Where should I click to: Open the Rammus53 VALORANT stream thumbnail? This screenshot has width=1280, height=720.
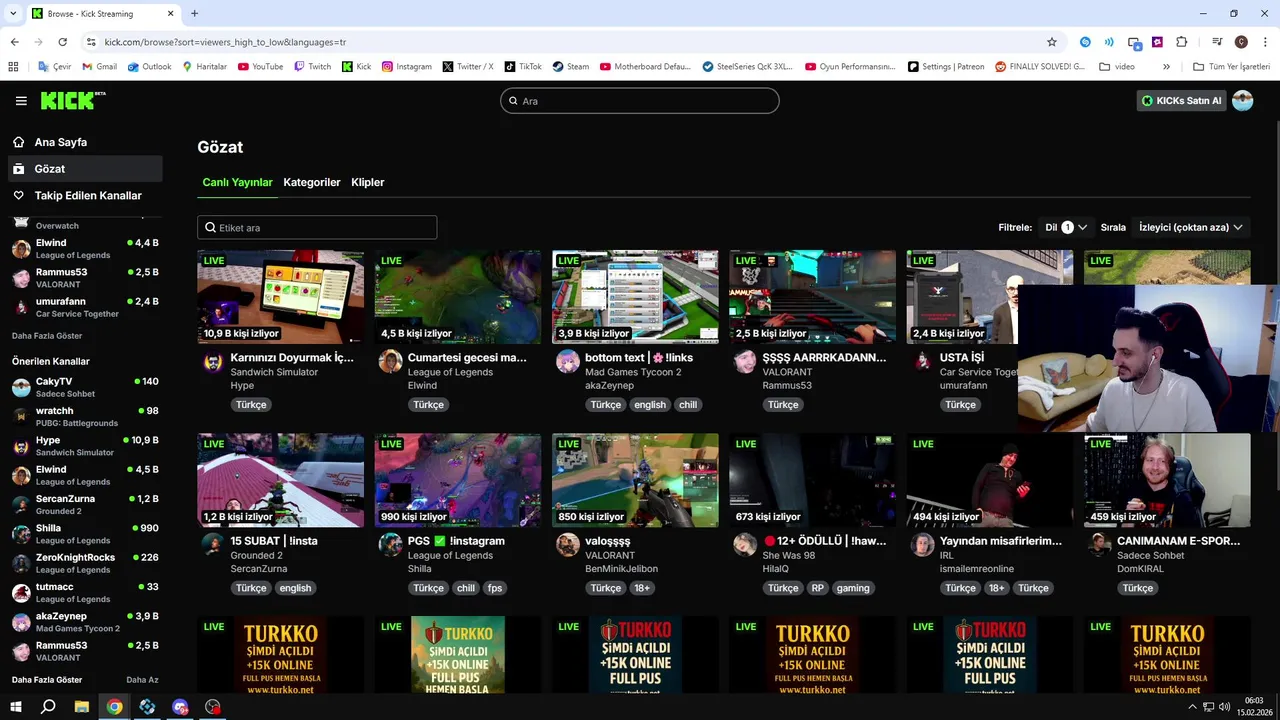812,297
